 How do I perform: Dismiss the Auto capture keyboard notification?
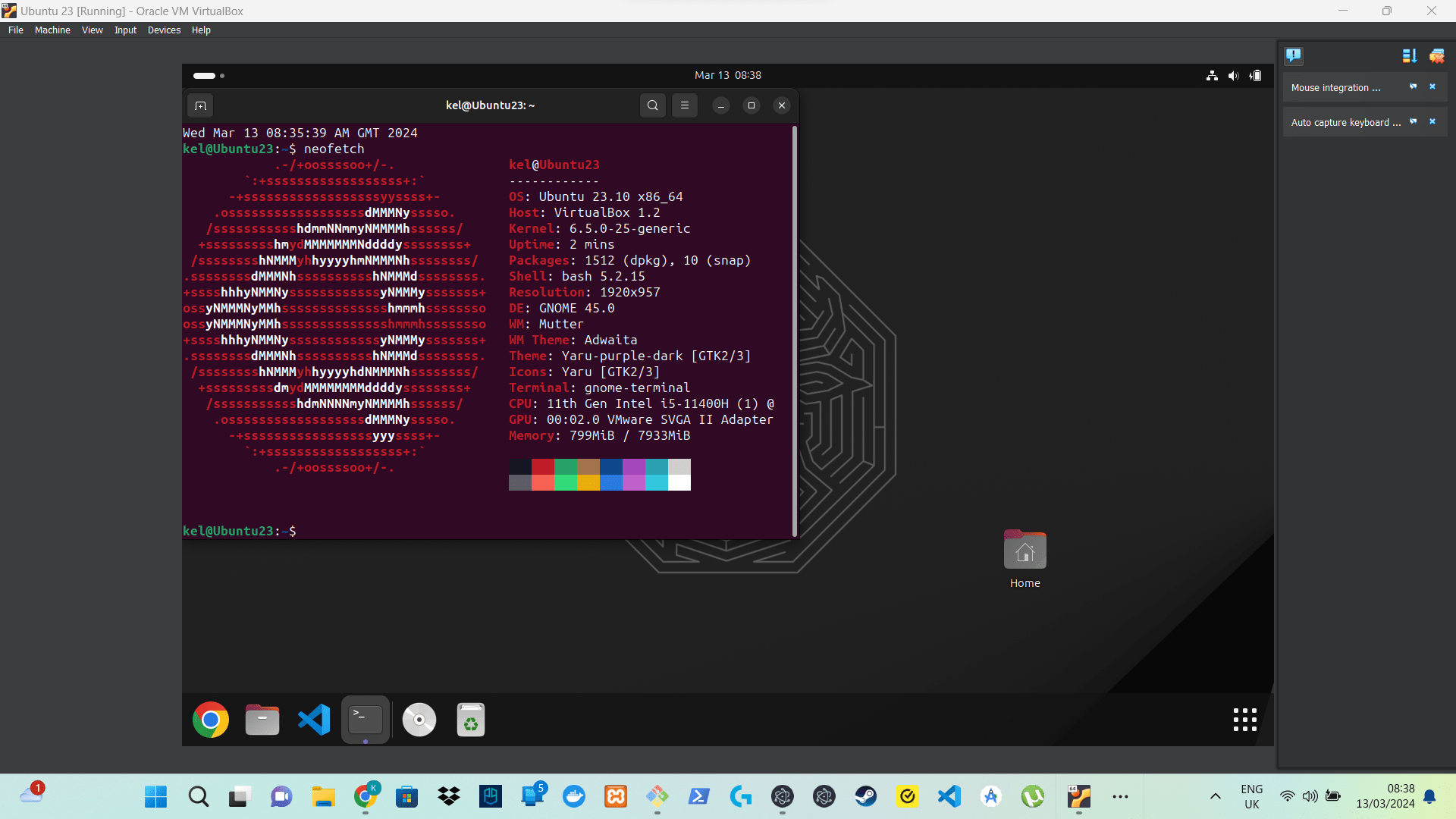pyautogui.click(x=1432, y=122)
